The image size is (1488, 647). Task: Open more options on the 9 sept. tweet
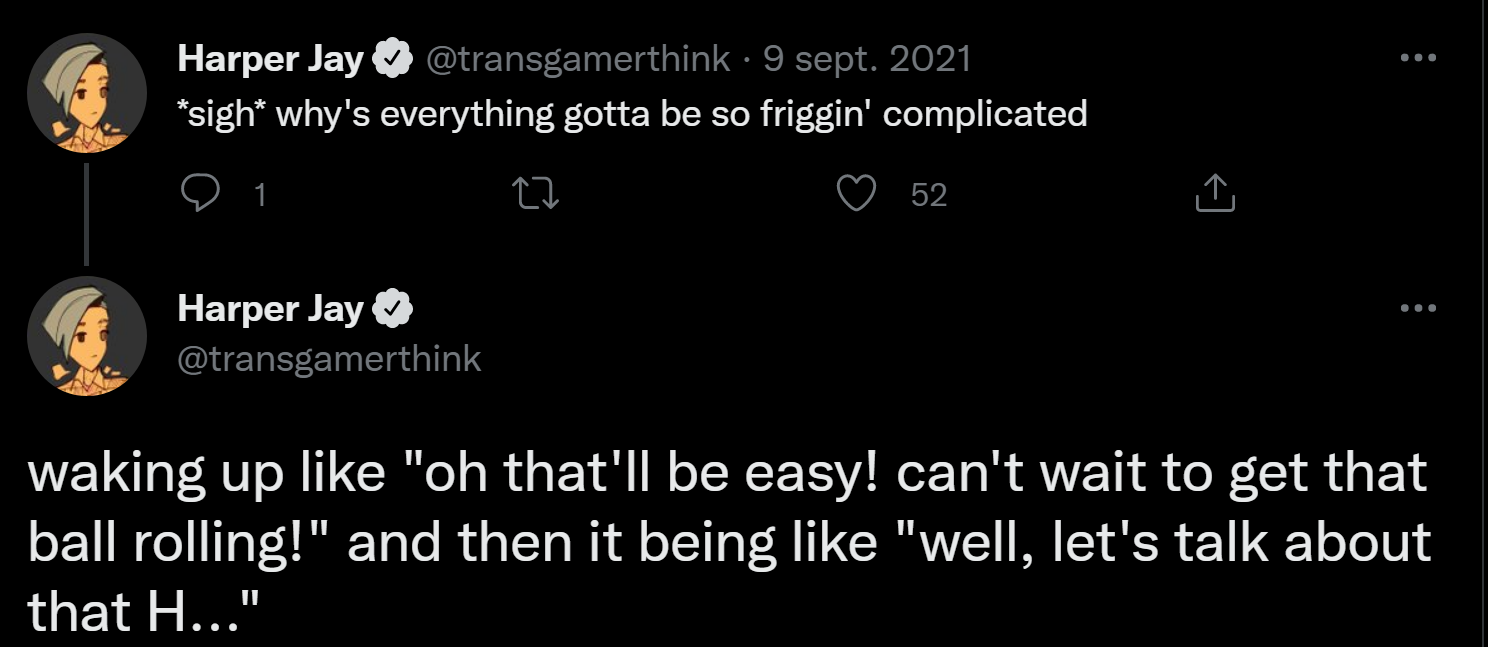(1417, 59)
